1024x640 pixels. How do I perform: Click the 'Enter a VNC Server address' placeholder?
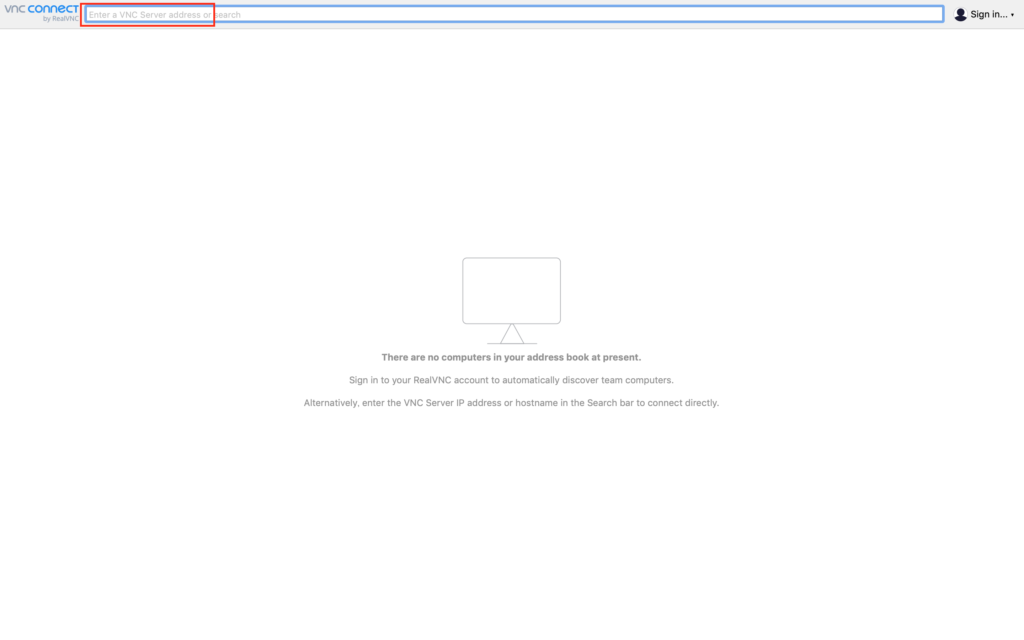click(150, 15)
